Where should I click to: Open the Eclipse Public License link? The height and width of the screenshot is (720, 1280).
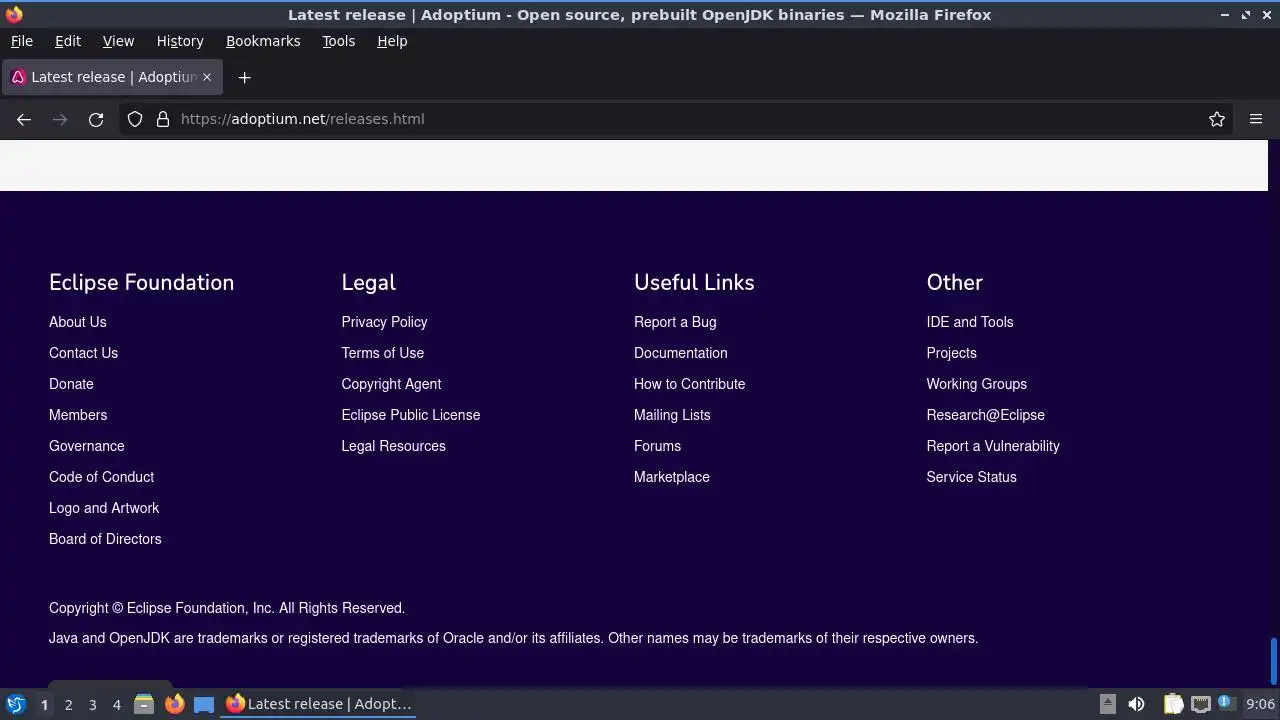pos(410,415)
